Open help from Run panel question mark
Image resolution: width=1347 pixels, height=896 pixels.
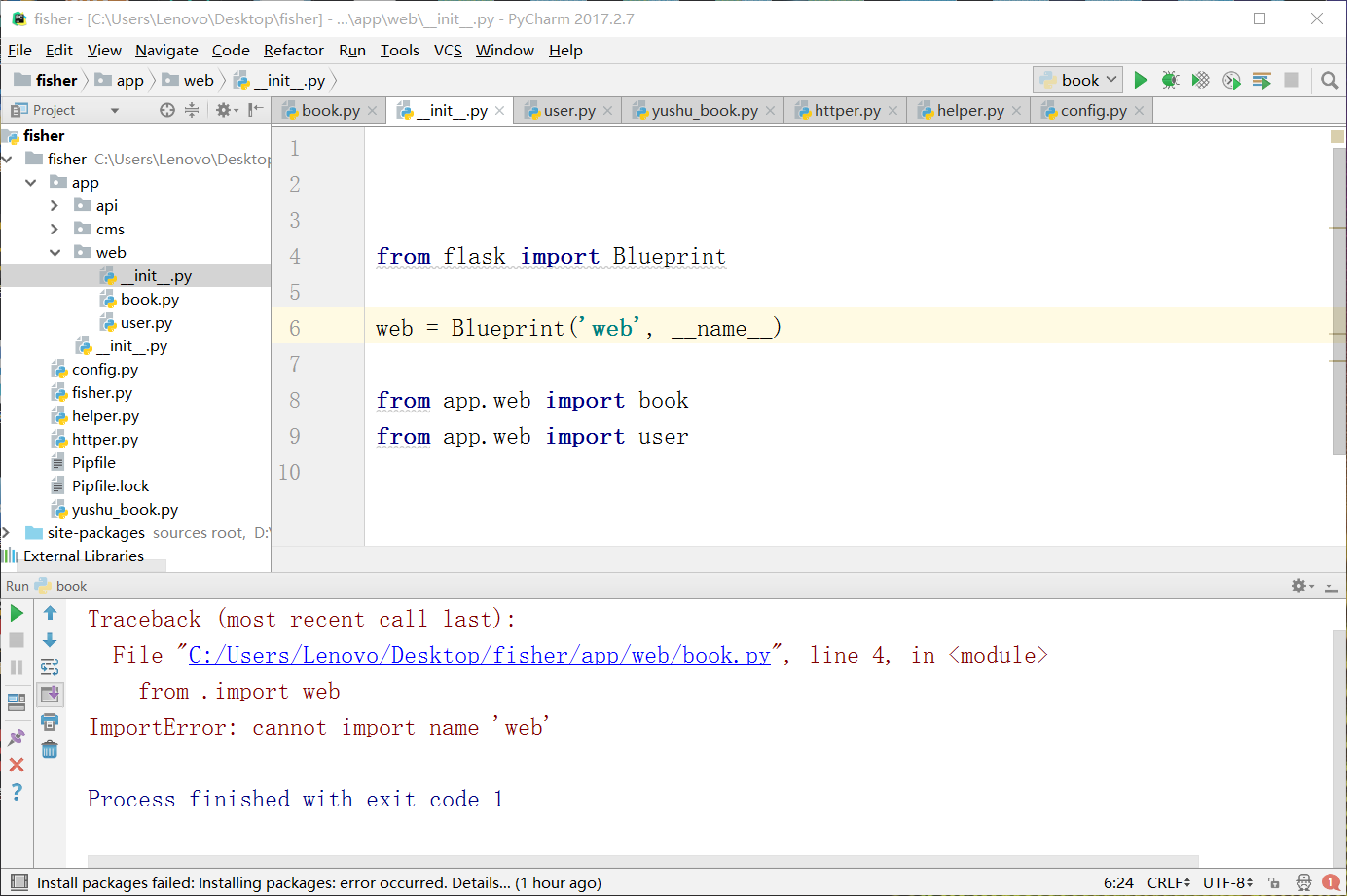click(17, 792)
